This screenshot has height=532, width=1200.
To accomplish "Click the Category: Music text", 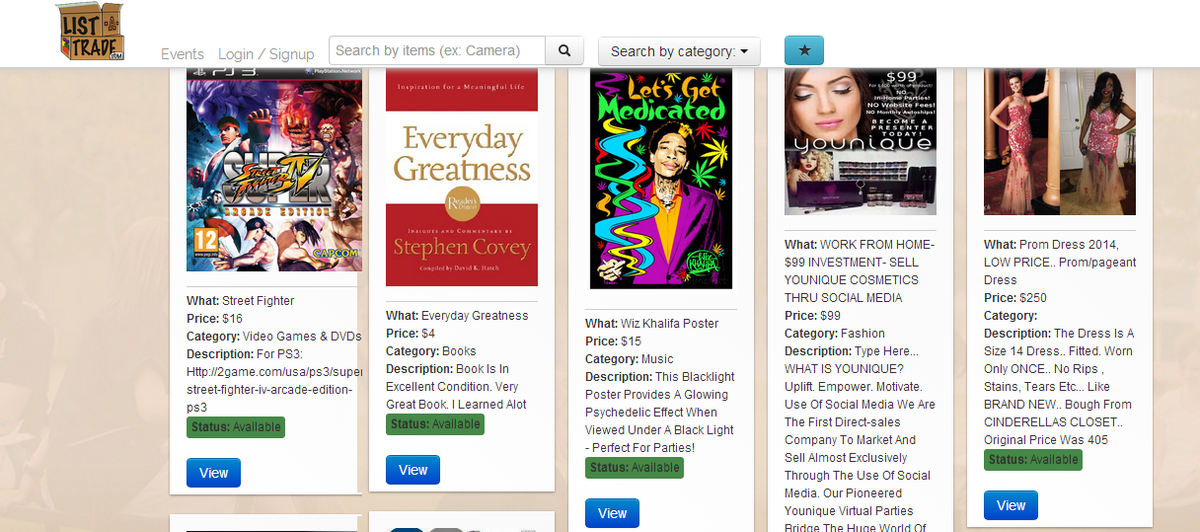I will tap(629, 360).
